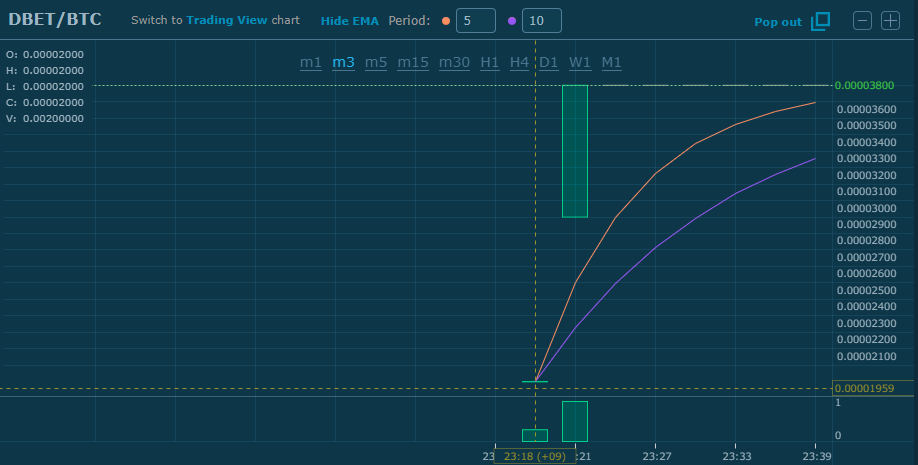Select the m3 timeframe
The width and height of the screenshot is (918, 465).
tap(344, 63)
